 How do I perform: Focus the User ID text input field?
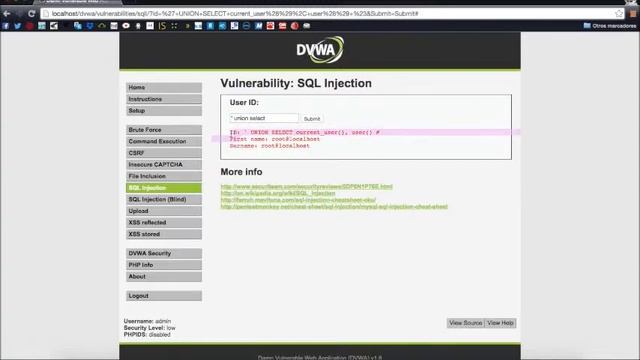[x=264, y=118]
